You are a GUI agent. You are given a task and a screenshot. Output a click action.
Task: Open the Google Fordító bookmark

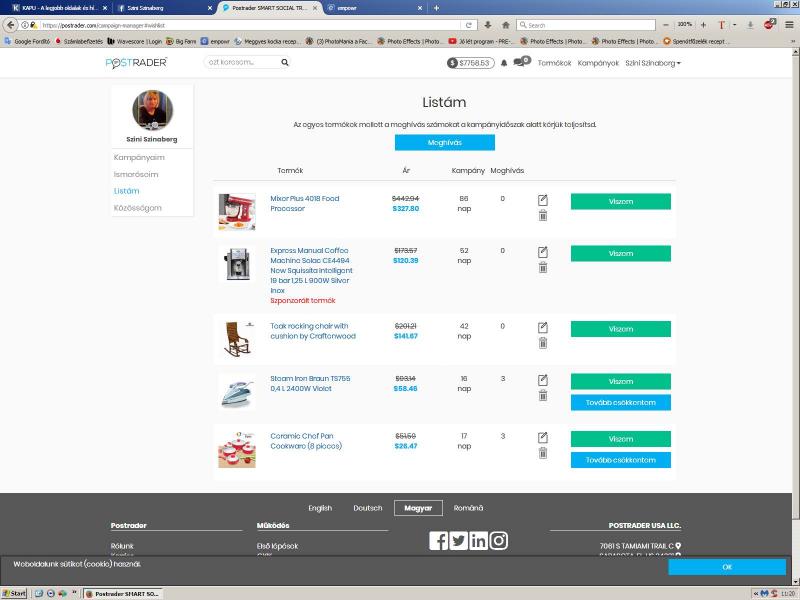(x=27, y=41)
